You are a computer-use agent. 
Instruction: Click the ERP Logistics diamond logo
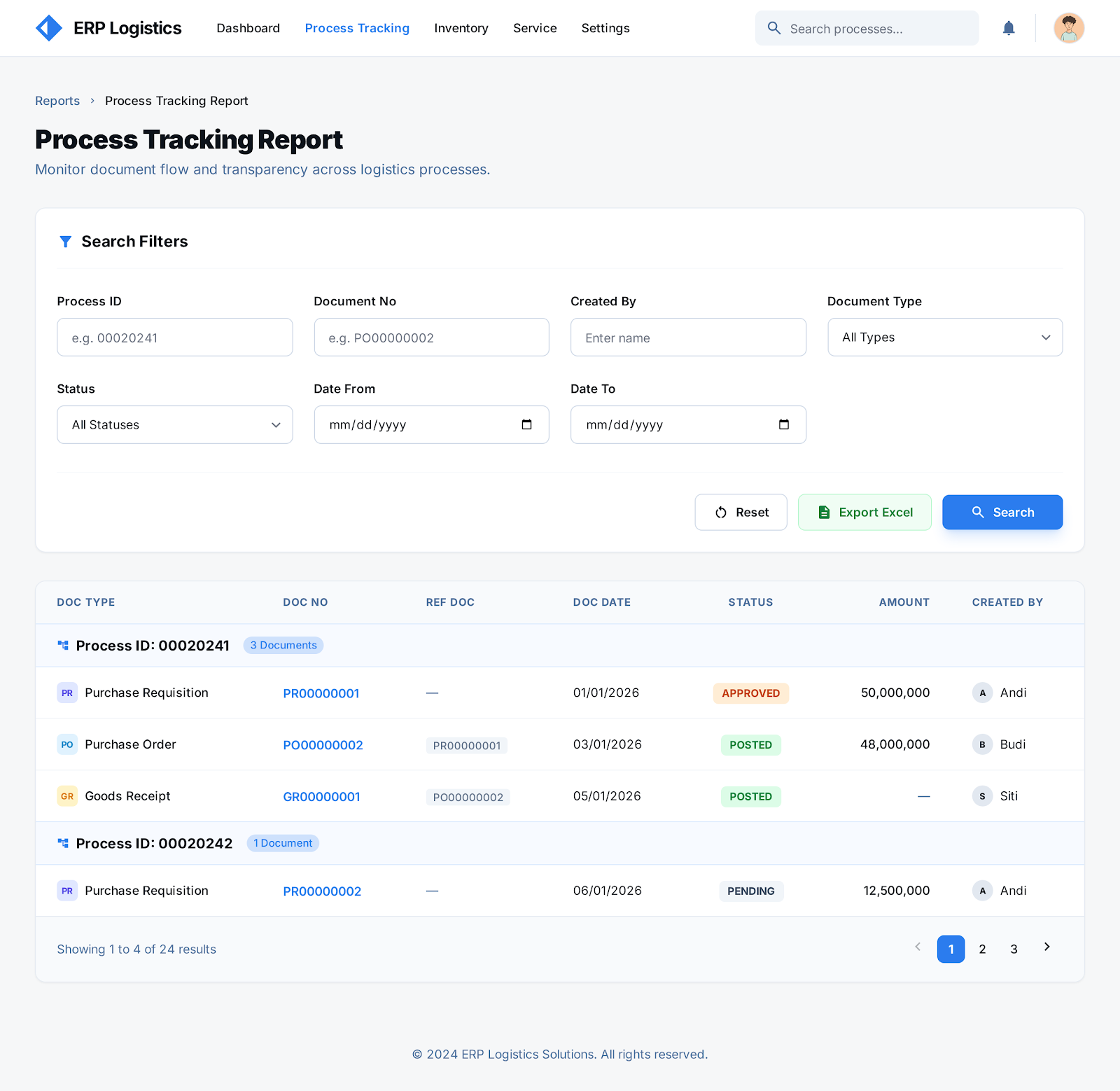[49, 28]
